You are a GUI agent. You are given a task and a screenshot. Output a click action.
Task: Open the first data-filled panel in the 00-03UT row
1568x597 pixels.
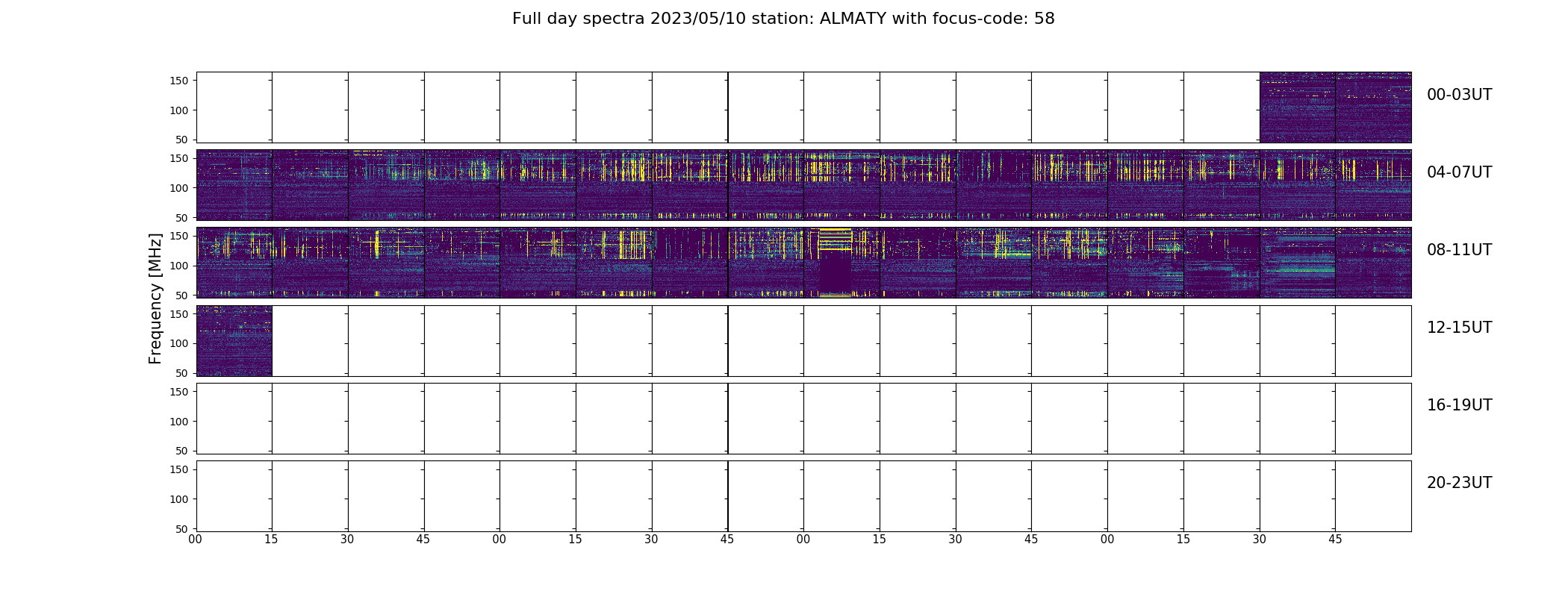pyautogui.click(x=1297, y=107)
